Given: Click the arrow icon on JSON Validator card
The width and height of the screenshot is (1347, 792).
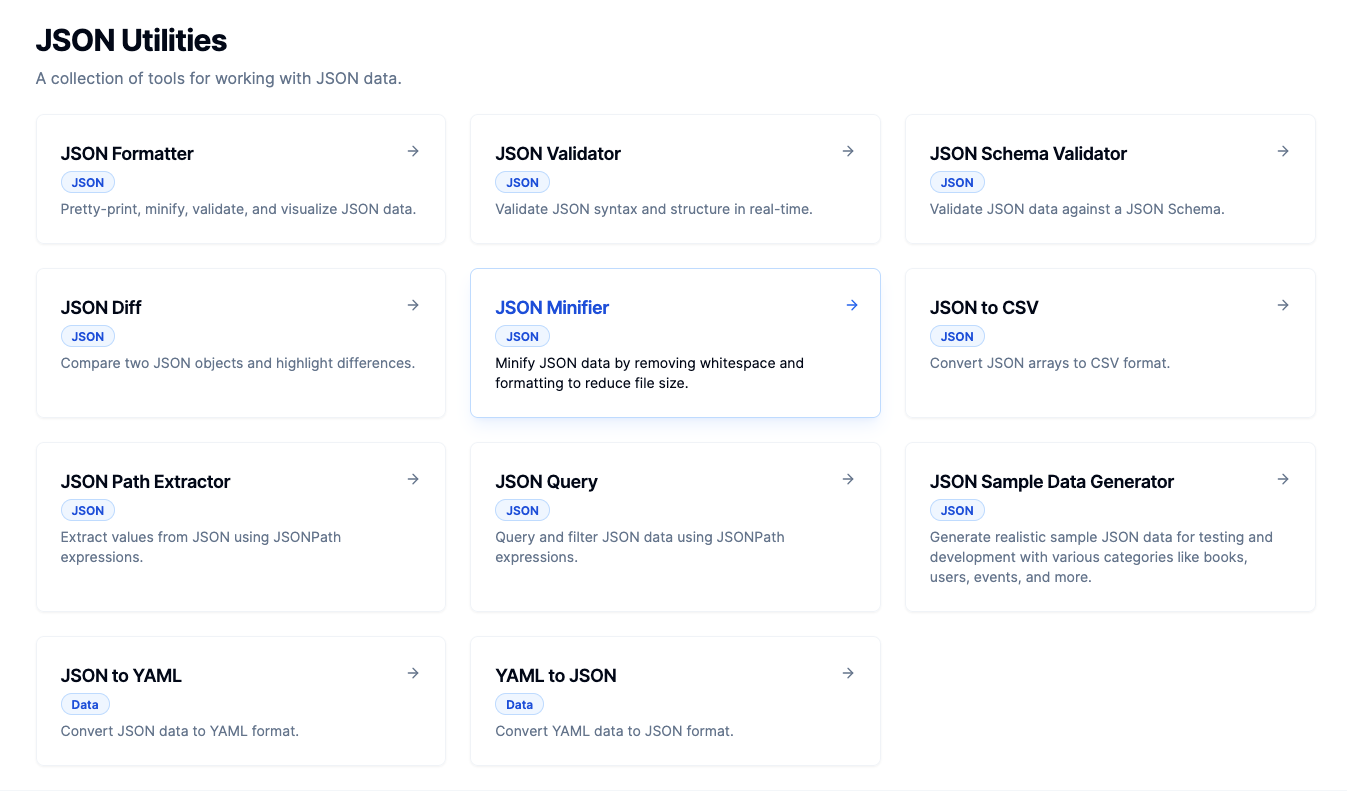Looking at the screenshot, I should (848, 151).
